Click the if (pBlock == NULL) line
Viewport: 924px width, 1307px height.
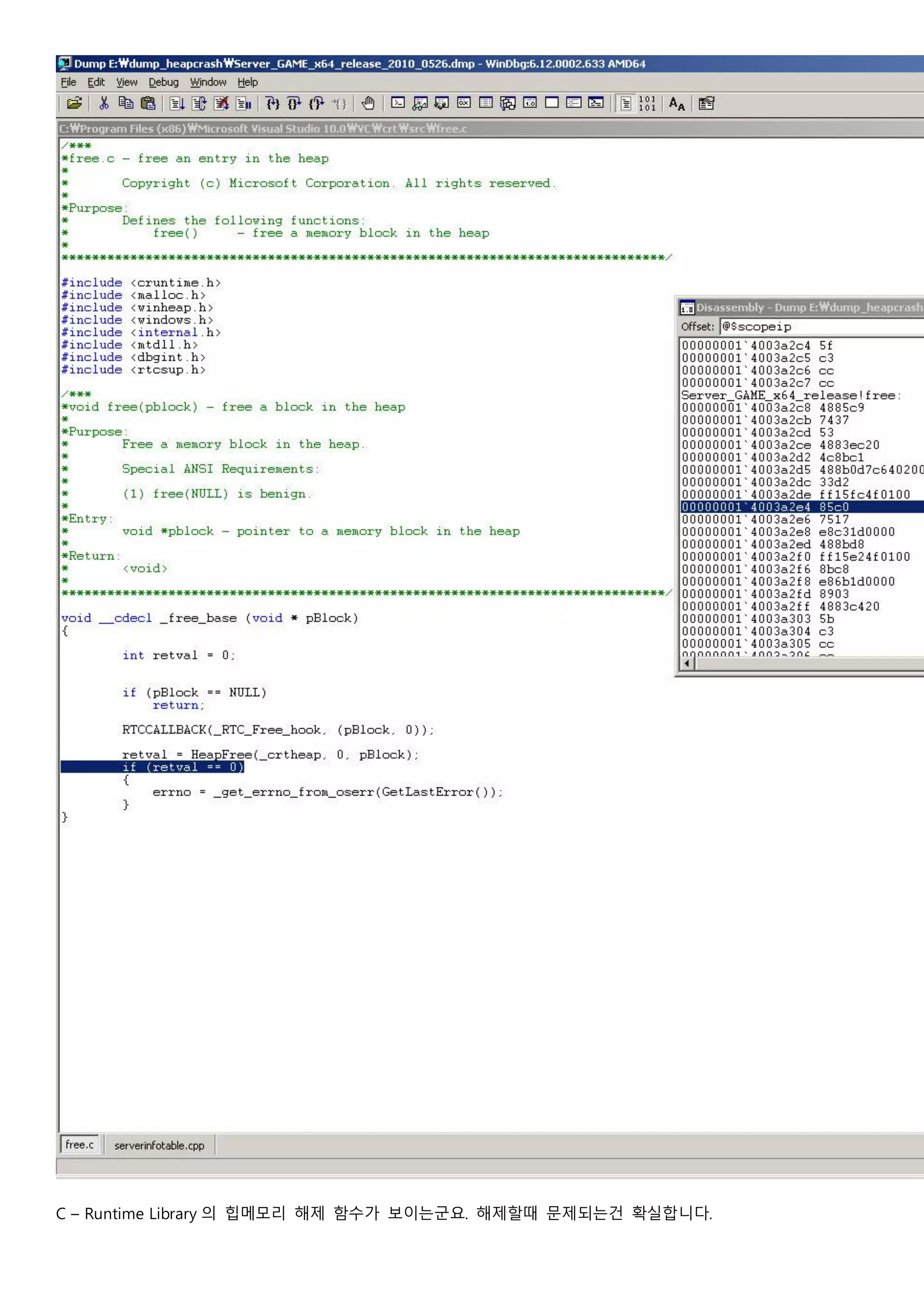pyautogui.click(x=194, y=692)
